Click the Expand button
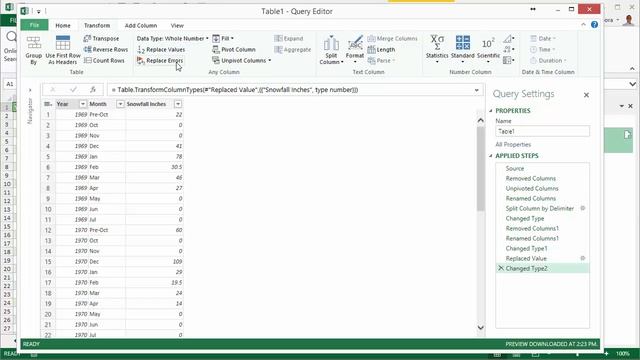This screenshot has height=360, width=640. pos(289,38)
